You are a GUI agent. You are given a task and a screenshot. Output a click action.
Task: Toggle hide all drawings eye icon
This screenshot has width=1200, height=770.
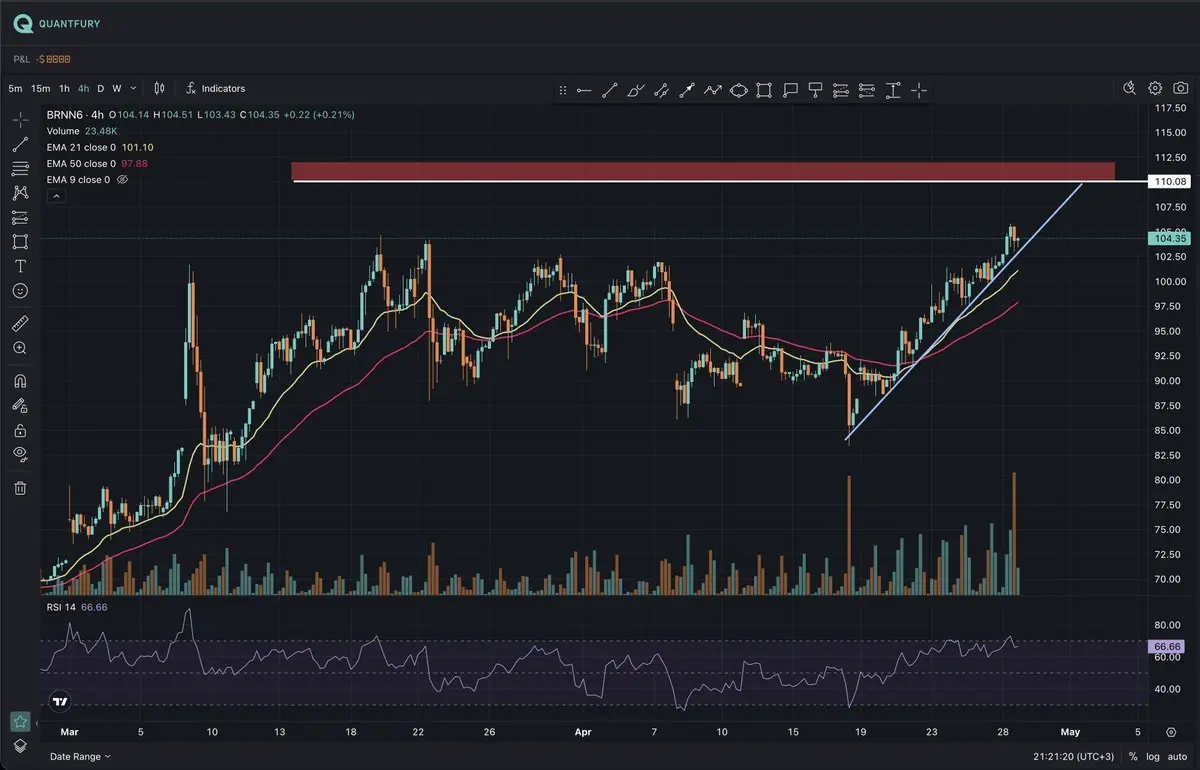point(20,455)
